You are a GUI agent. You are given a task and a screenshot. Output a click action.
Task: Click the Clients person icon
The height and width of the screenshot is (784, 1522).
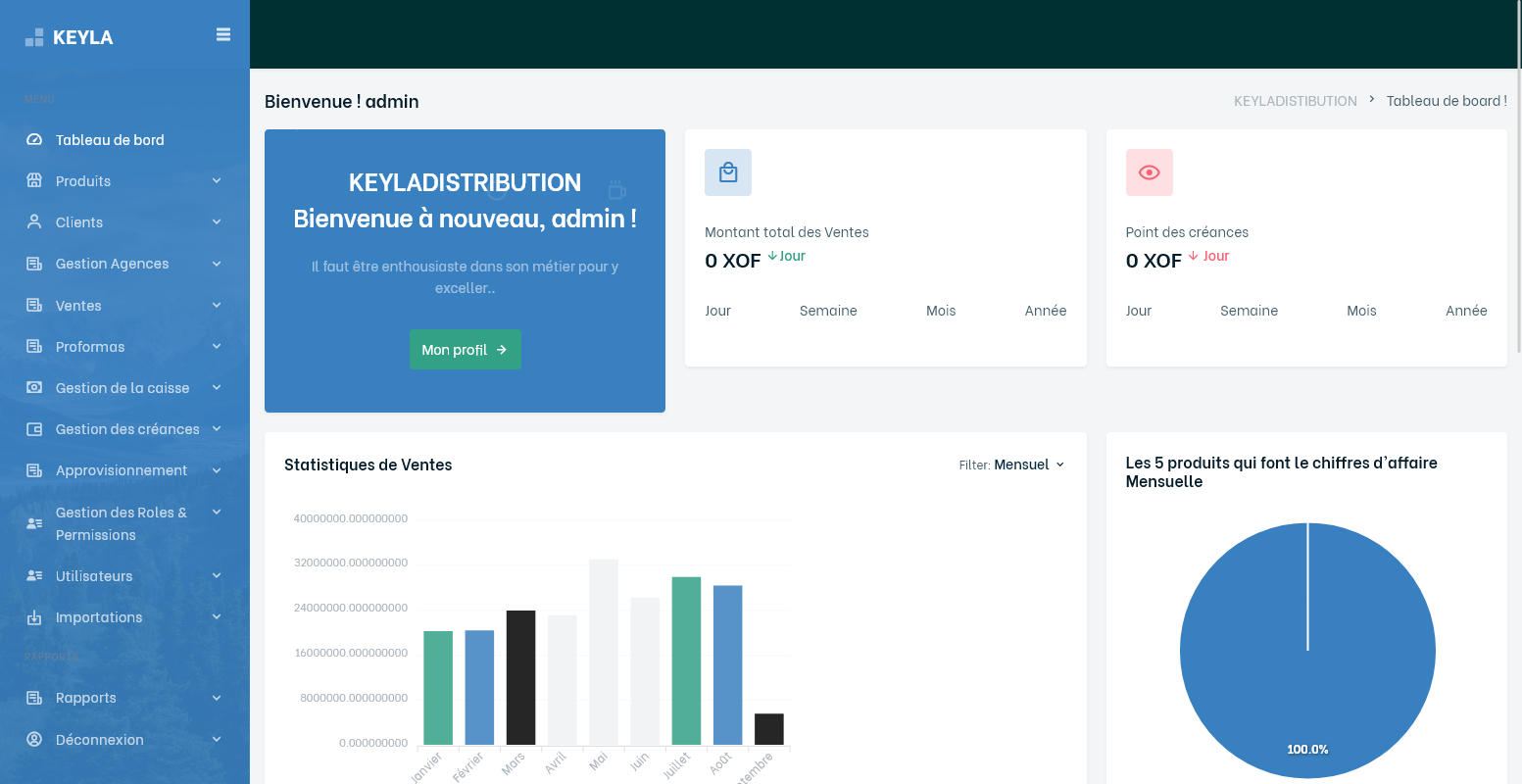[x=34, y=222]
